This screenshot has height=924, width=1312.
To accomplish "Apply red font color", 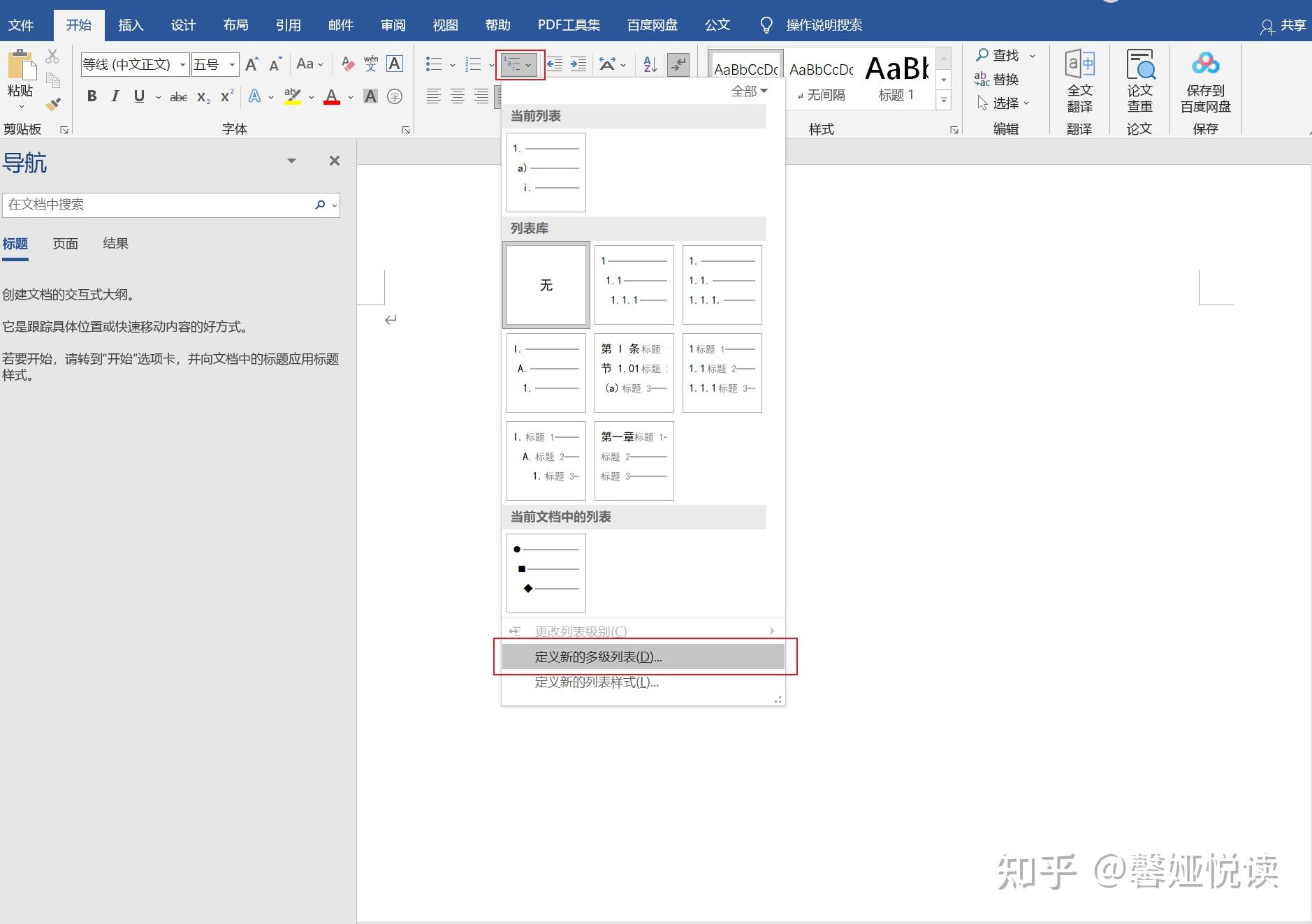I will coord(332,96).
